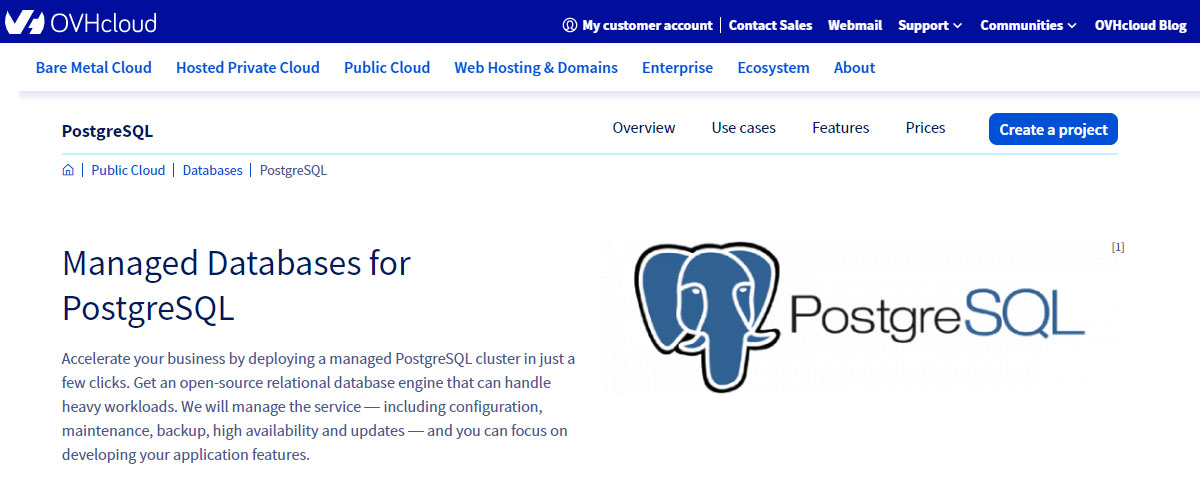The height and width of the screenshot is (500, 1200).
Task: Open the Public Cloud menu
Action: tap(387, 68)
